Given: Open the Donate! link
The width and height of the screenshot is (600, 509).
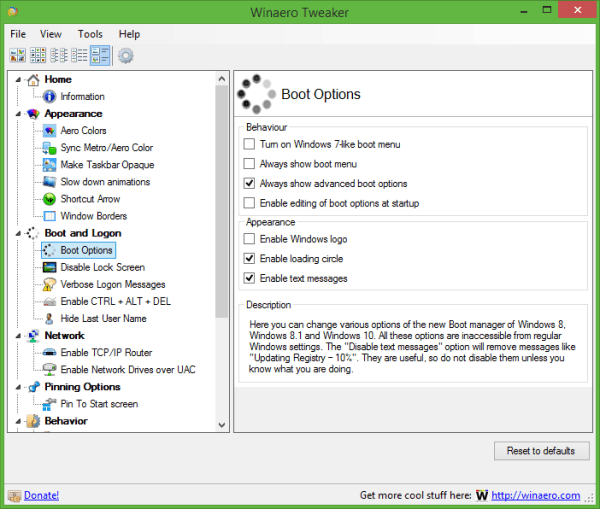Looking at the screenshot, I should click(x=40, y=495).
